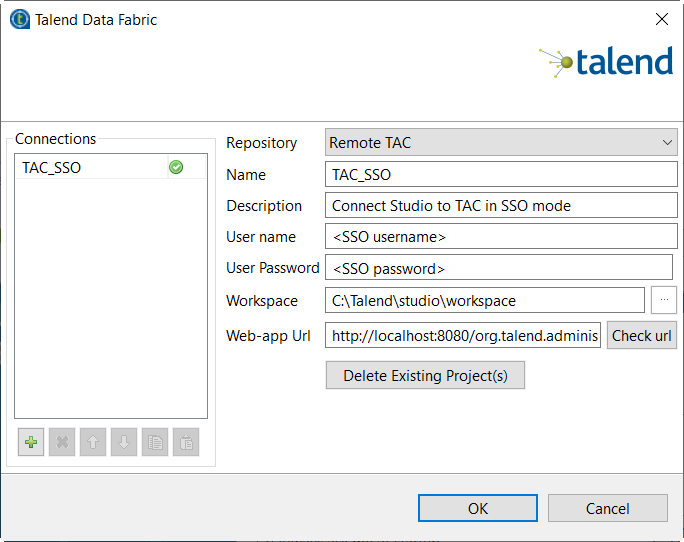The height and width of the screenshot is (542, 684).
Task: Click the User name field
Action: point(501,237)
